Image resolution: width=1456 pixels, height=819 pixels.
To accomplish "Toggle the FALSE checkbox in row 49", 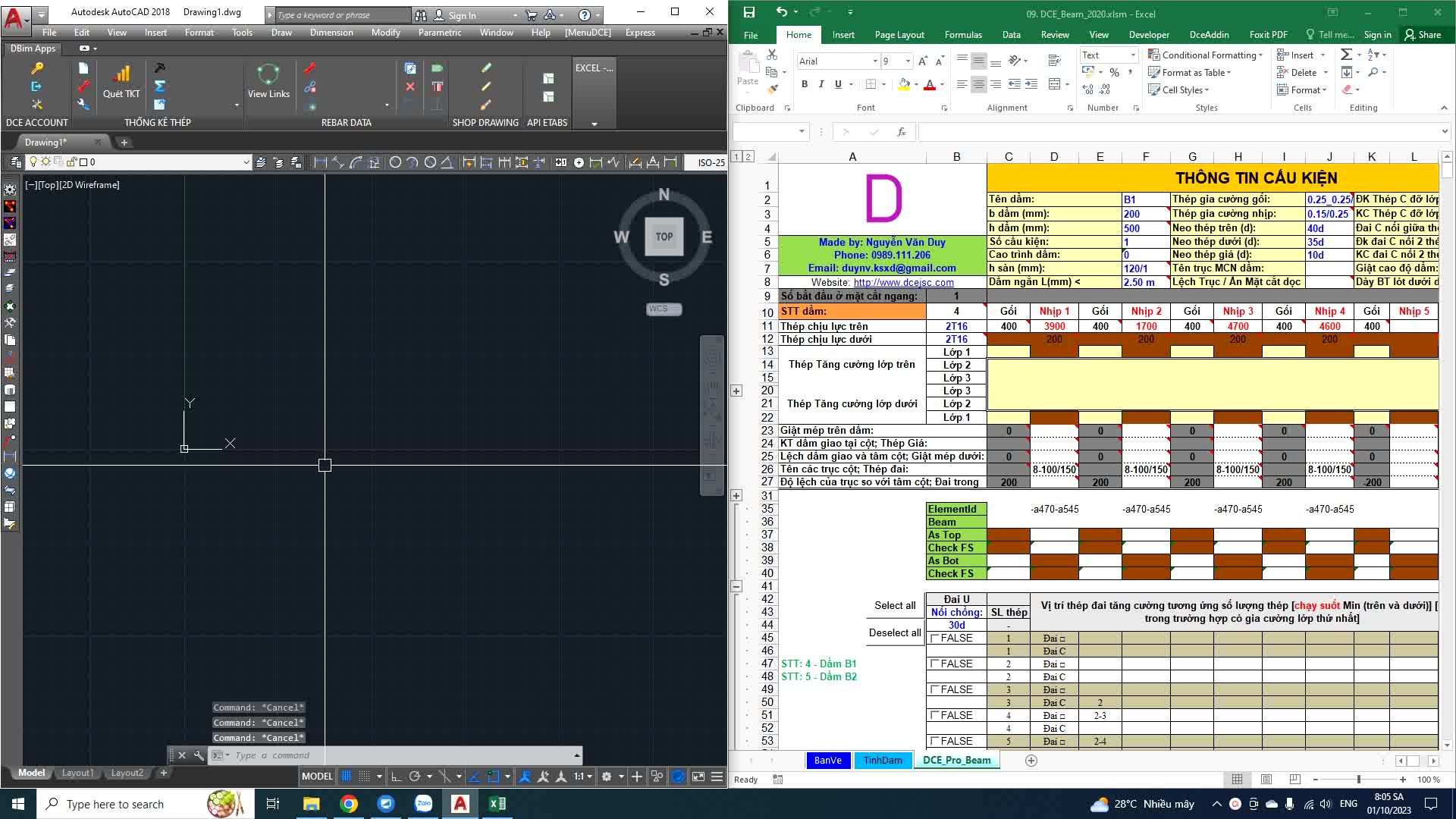I will pyautogui.click(x=935, y=690).
